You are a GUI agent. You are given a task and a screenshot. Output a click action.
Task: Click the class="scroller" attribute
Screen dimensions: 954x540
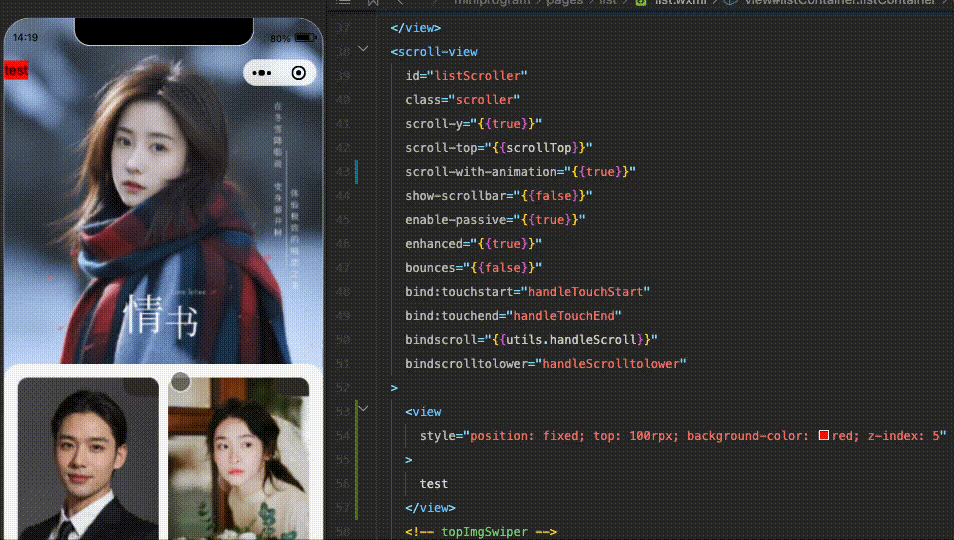[462, 100]
